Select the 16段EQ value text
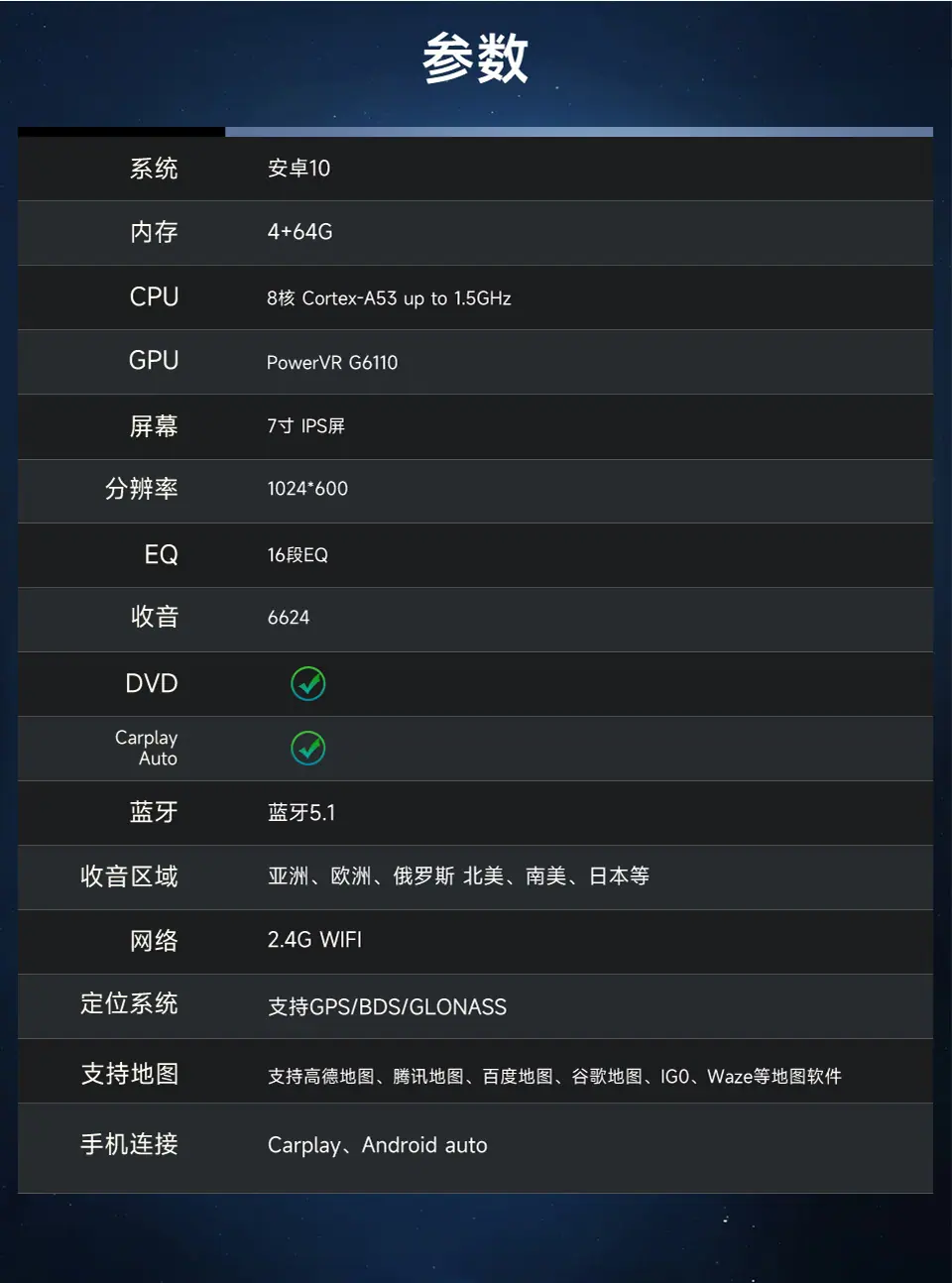This screenshot has height=1283, width=952. point(297,555)
